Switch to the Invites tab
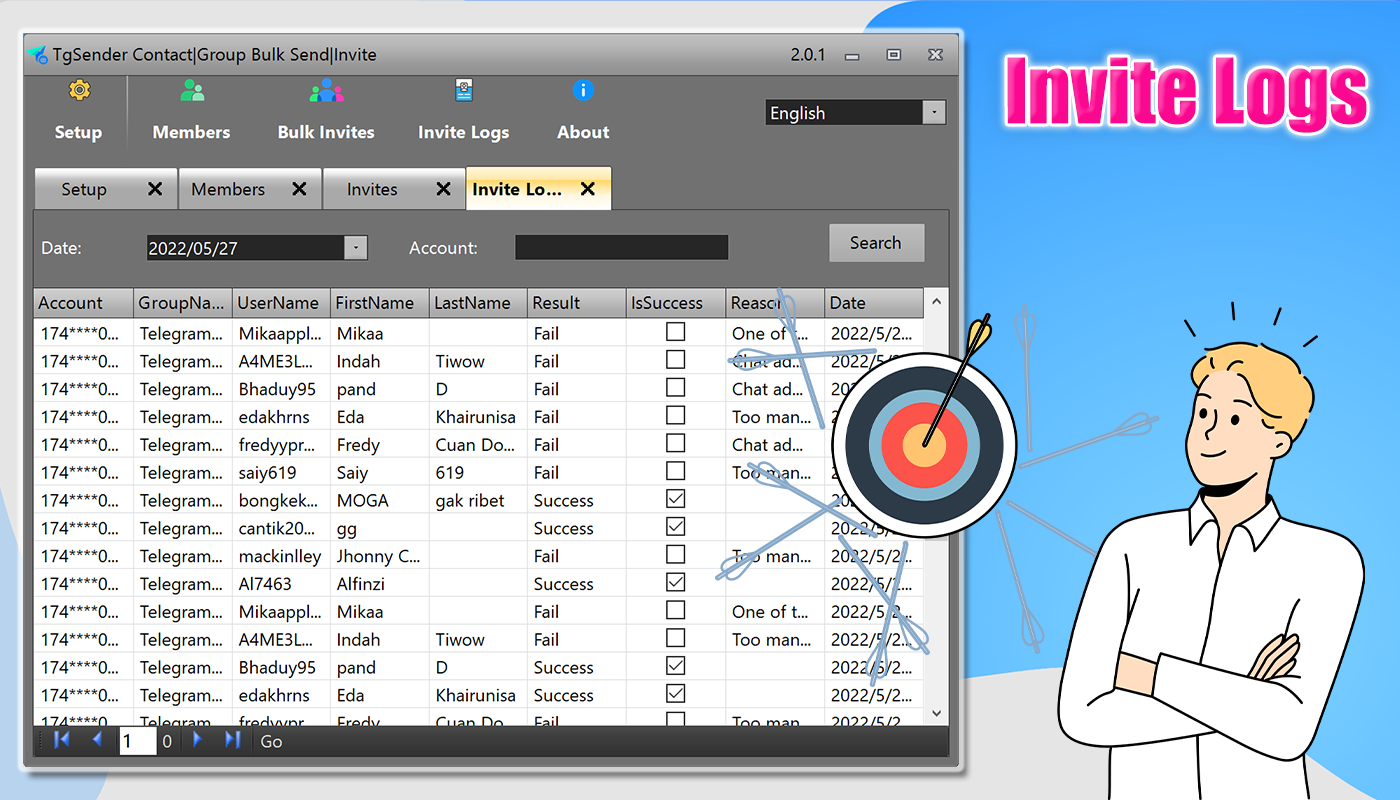 tap(372, 189)
